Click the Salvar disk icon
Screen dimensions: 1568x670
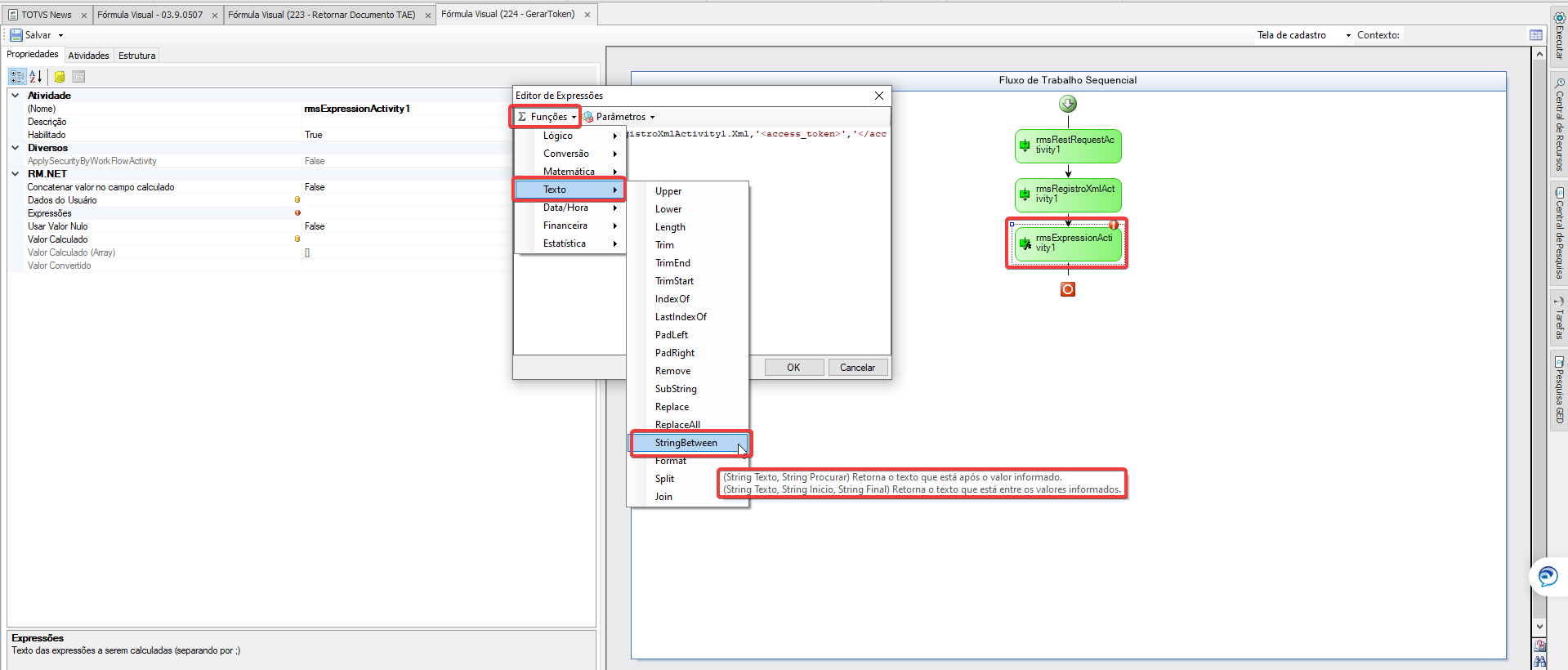point(16,35)
